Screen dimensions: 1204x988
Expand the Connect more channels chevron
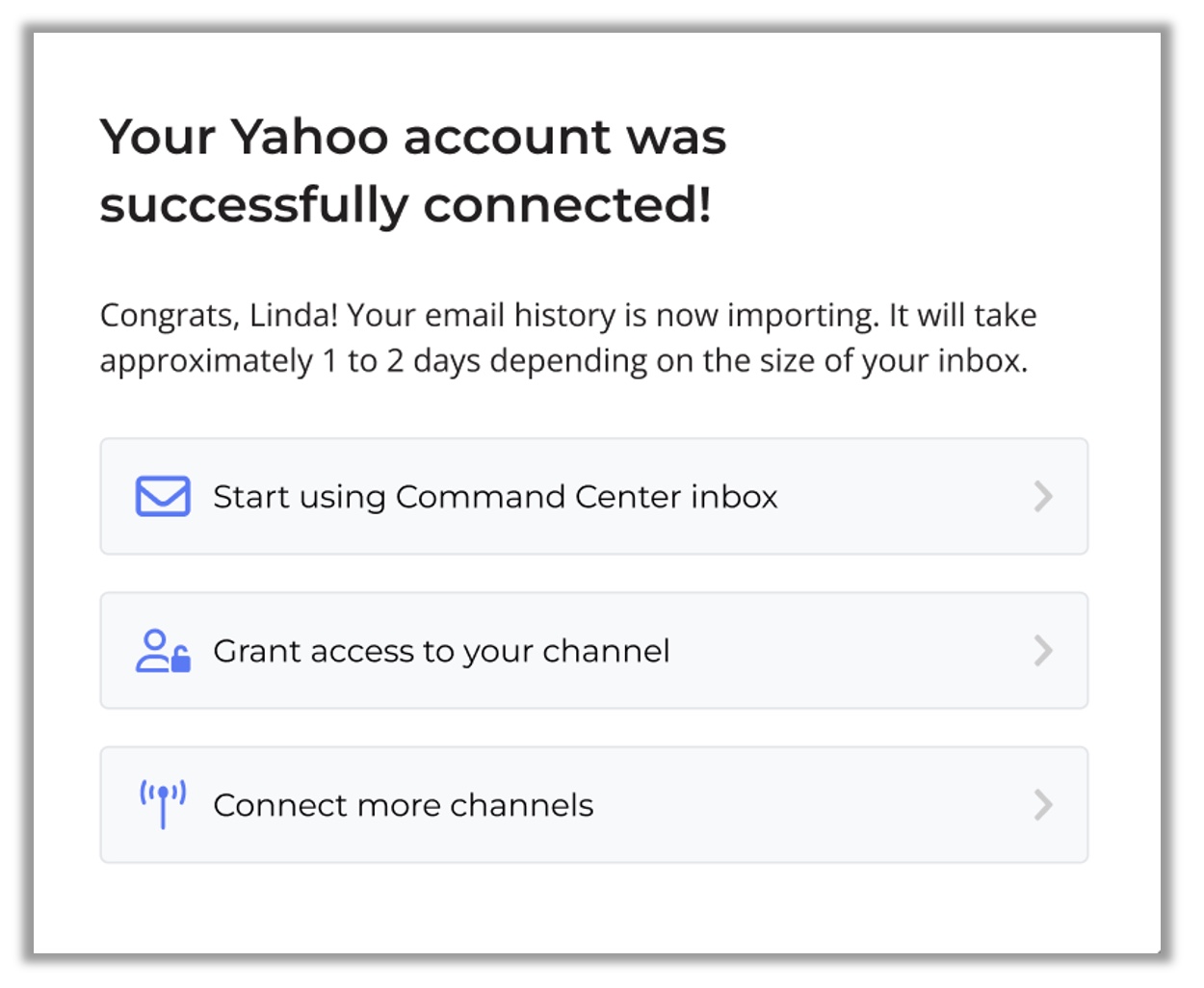pyautogui.click(x=1043, y=804)
